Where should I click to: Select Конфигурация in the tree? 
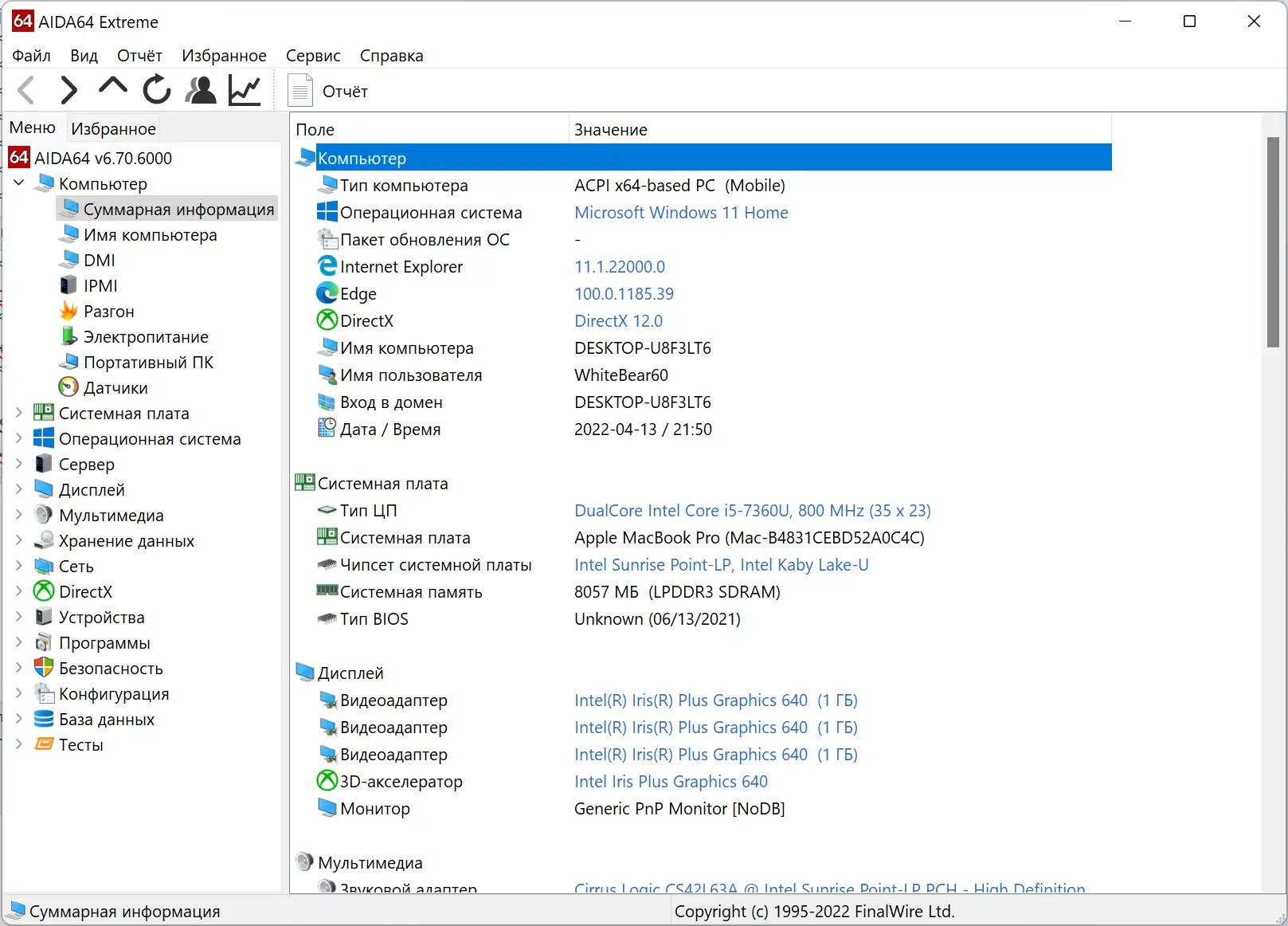pos(114,693)
